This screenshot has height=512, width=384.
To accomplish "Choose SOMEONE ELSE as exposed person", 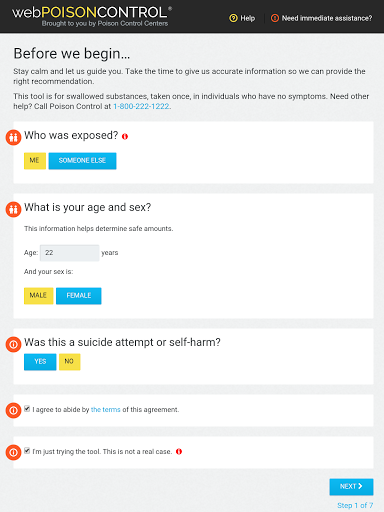I will point(82,161).
